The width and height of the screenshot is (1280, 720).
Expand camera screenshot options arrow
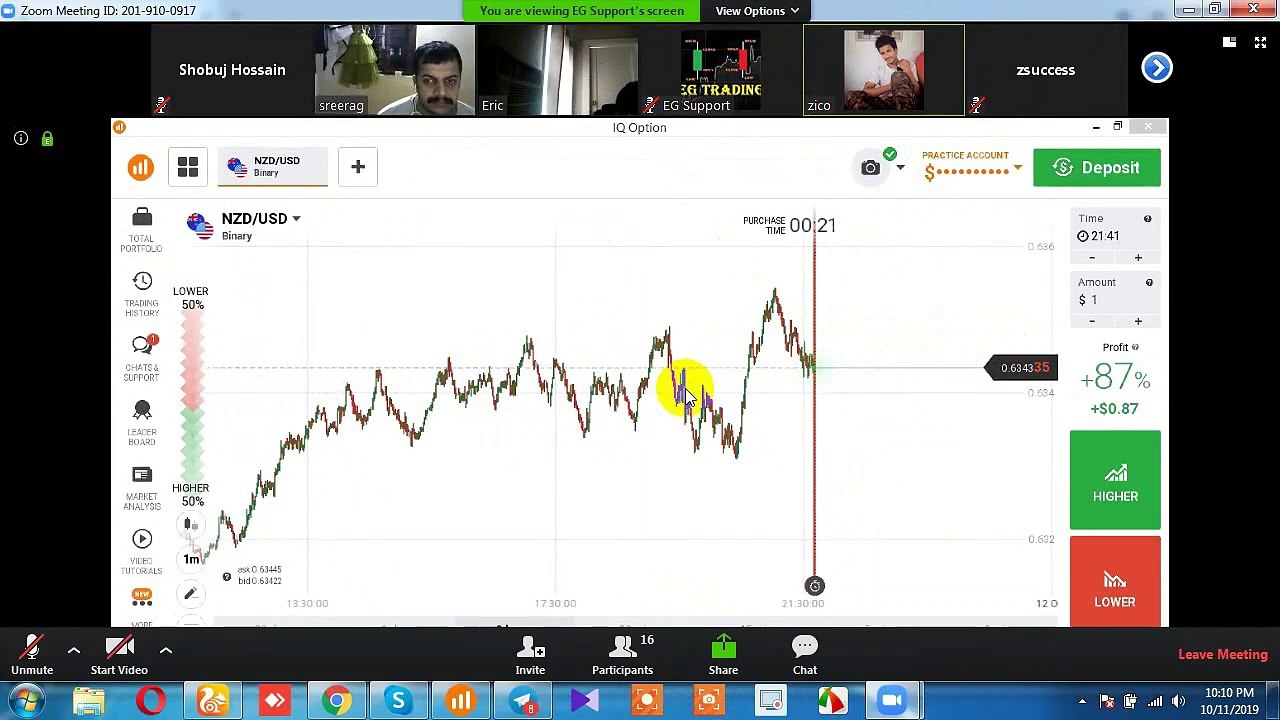tap(900, 168)
